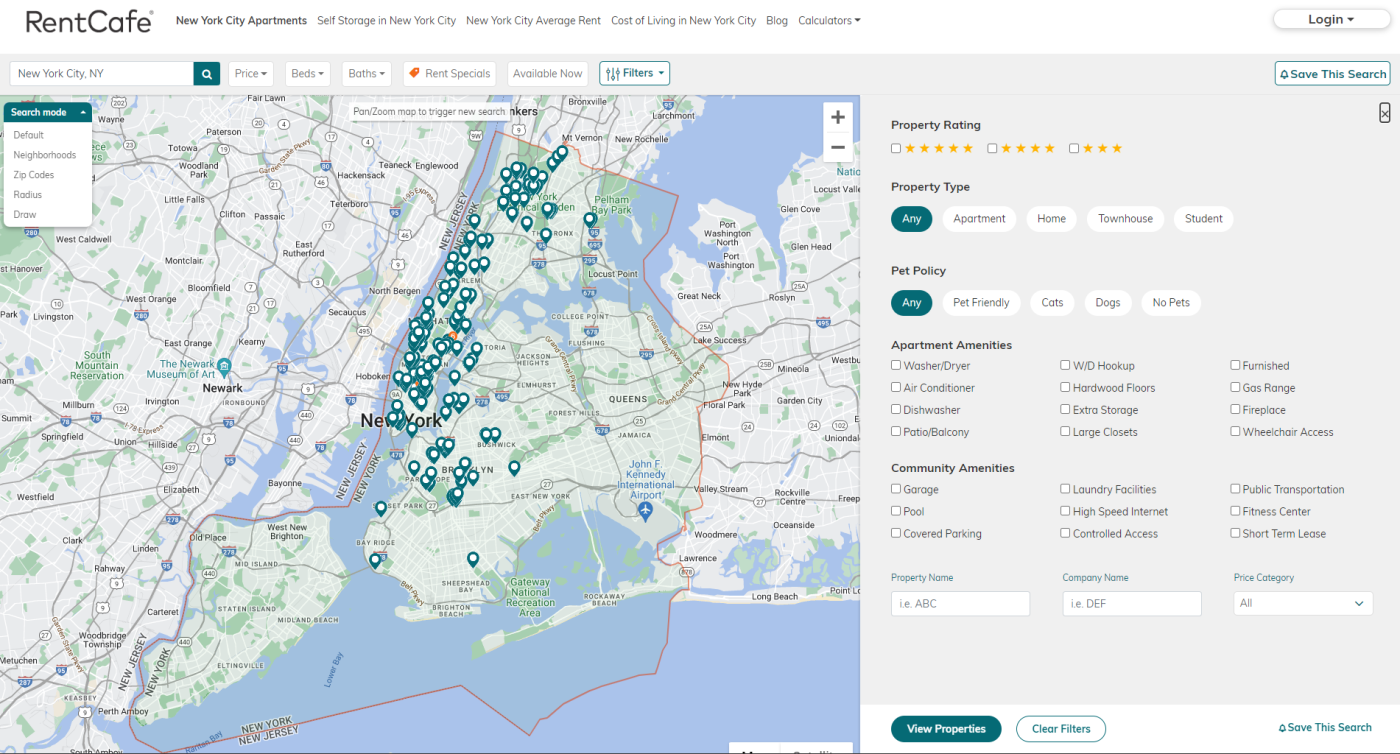The image size is (1400, 754).
Task: Zoom out on the map
Action: coord(837,147)
